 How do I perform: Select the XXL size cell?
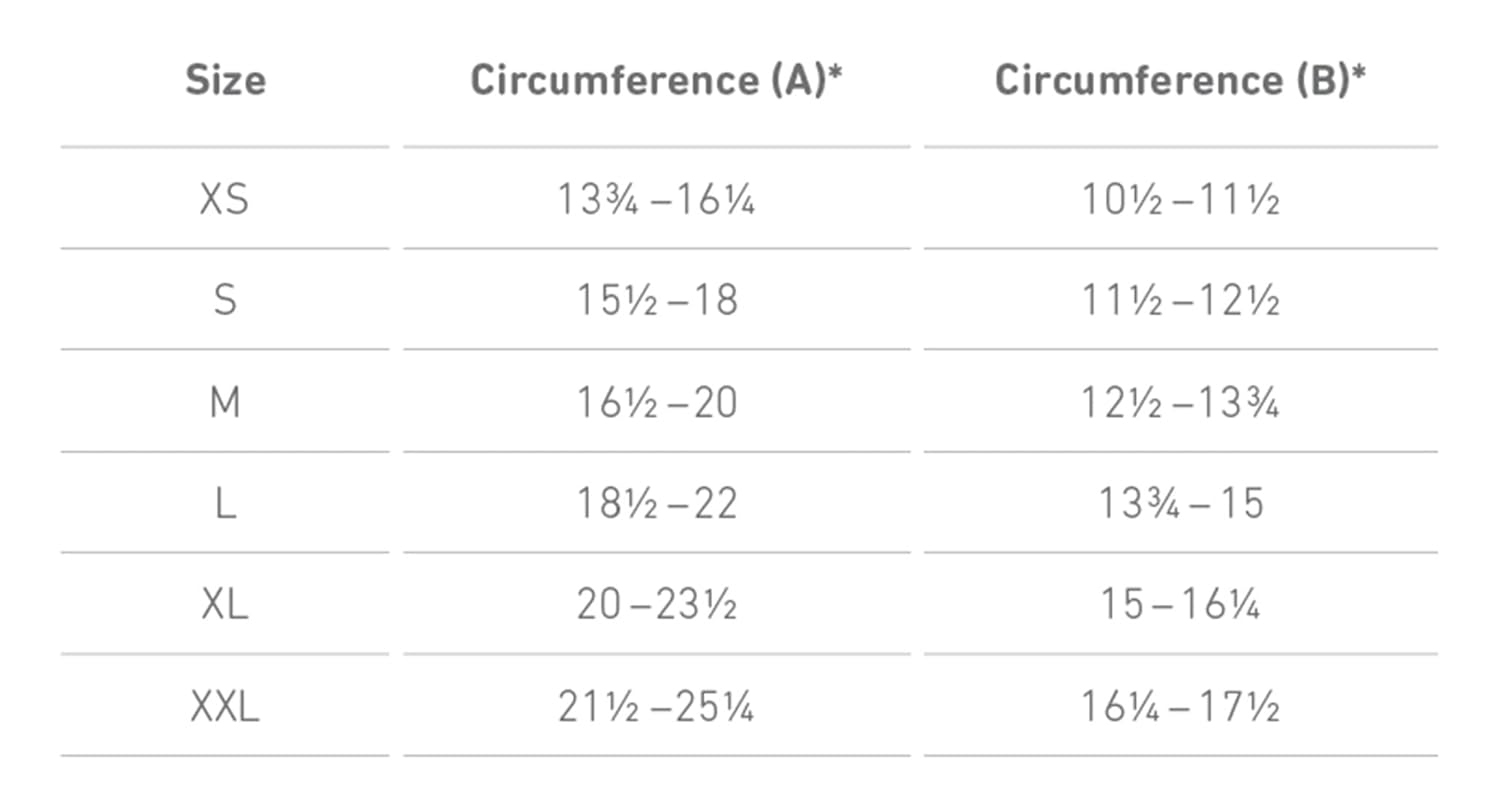pyautogui.click(x=225, y=707)
